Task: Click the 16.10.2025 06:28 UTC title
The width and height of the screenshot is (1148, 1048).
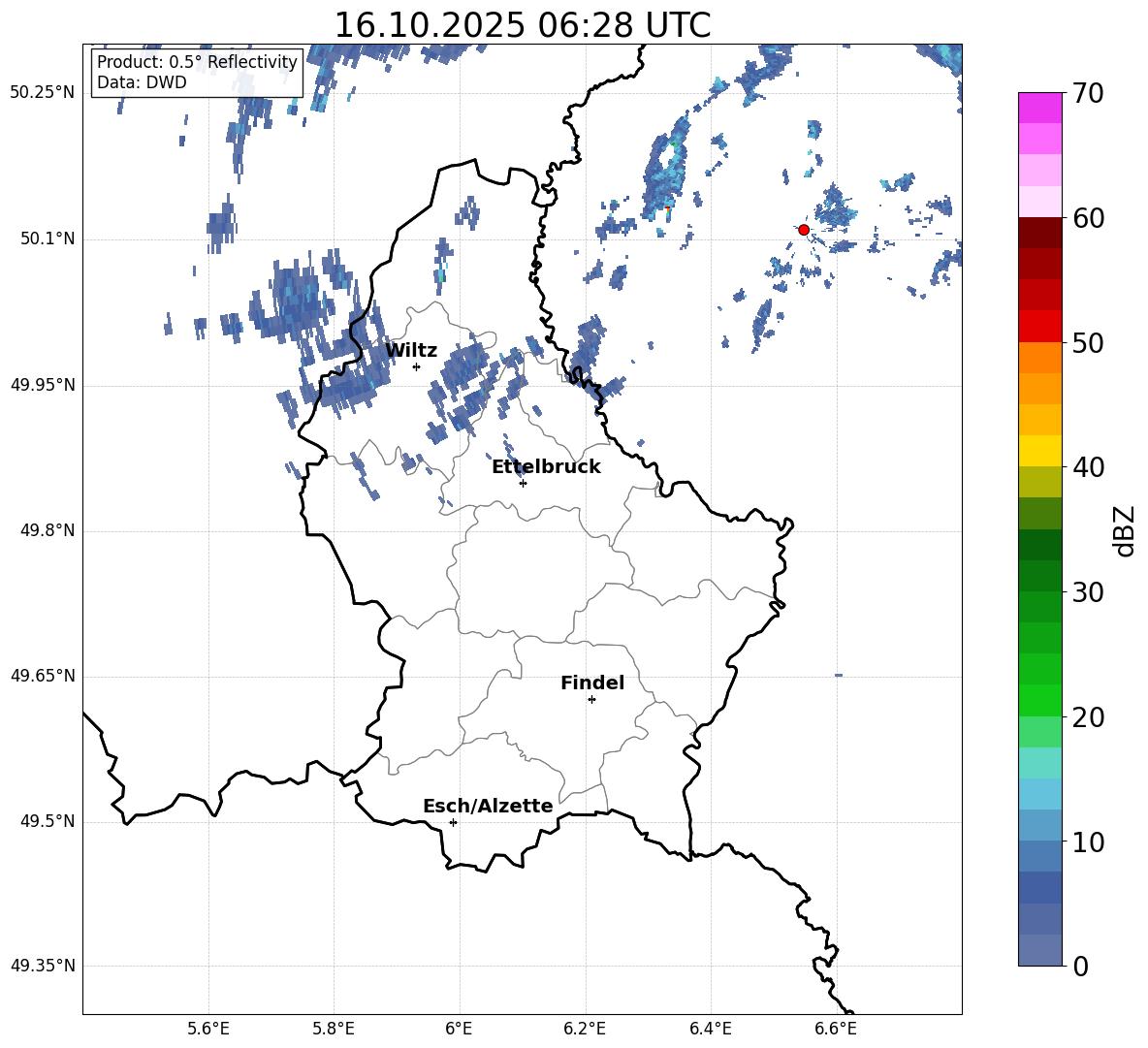Action: tap(523, 25)
